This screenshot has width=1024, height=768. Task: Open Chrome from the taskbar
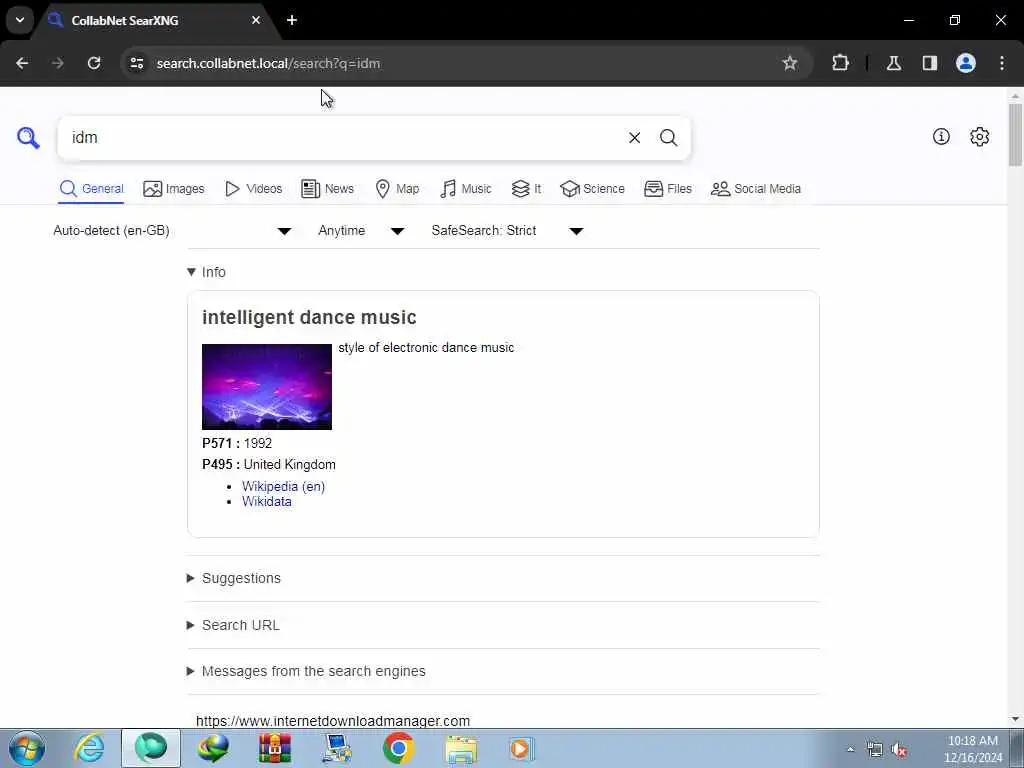[398, 748]
